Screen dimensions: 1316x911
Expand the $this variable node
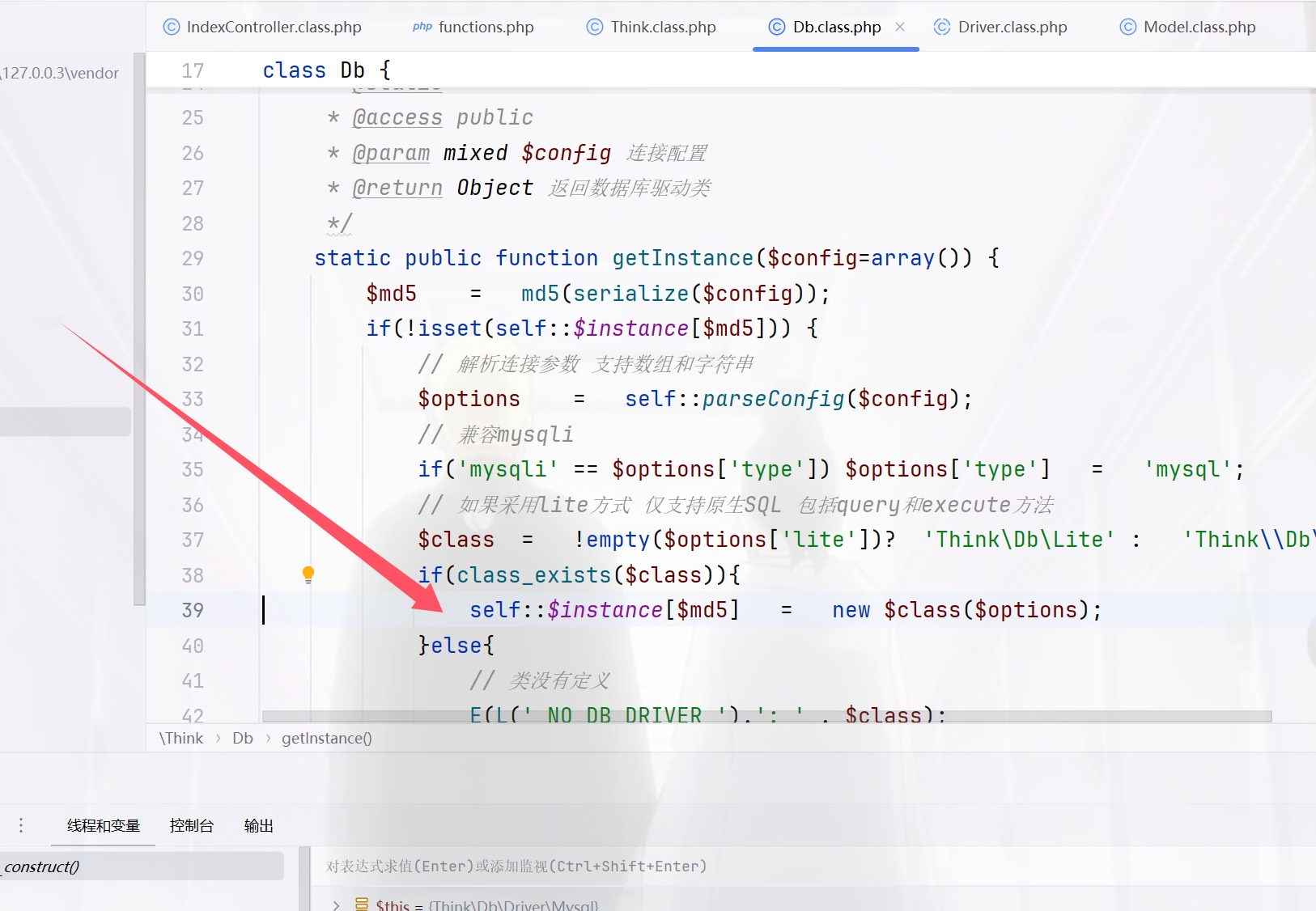click(337, 905)
